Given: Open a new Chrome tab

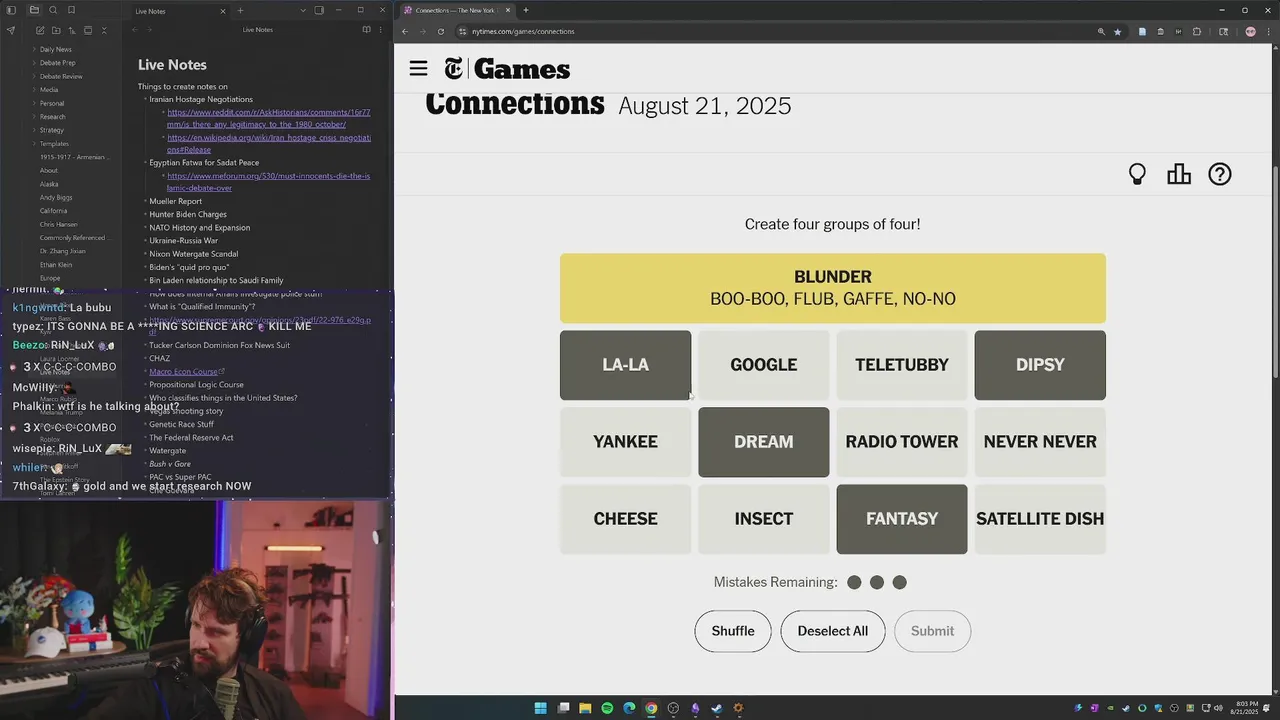Looking at the screenshot, I should (526, 10).
